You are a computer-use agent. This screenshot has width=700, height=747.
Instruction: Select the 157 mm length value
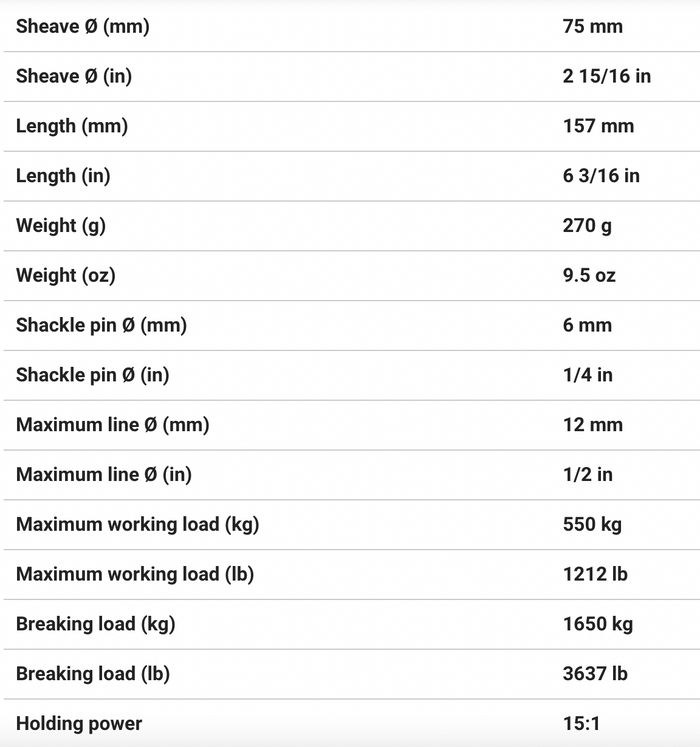[x=599, y=126]
